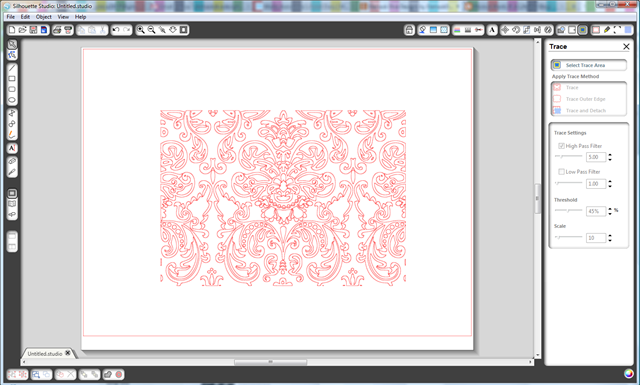Open the Library book icon
640x385 pixels.
pos(12,204)
